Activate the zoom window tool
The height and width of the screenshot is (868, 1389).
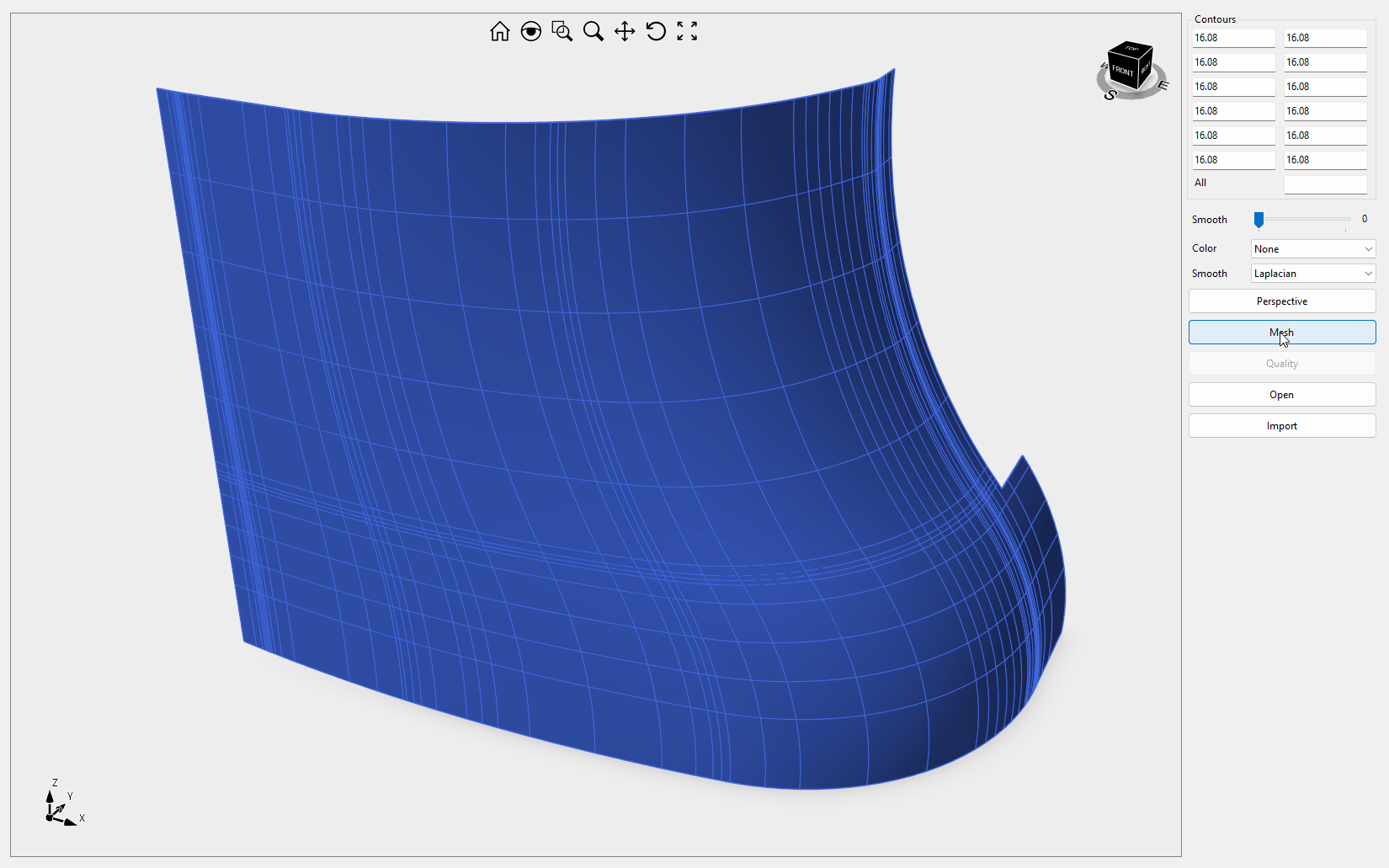point(561,32)
